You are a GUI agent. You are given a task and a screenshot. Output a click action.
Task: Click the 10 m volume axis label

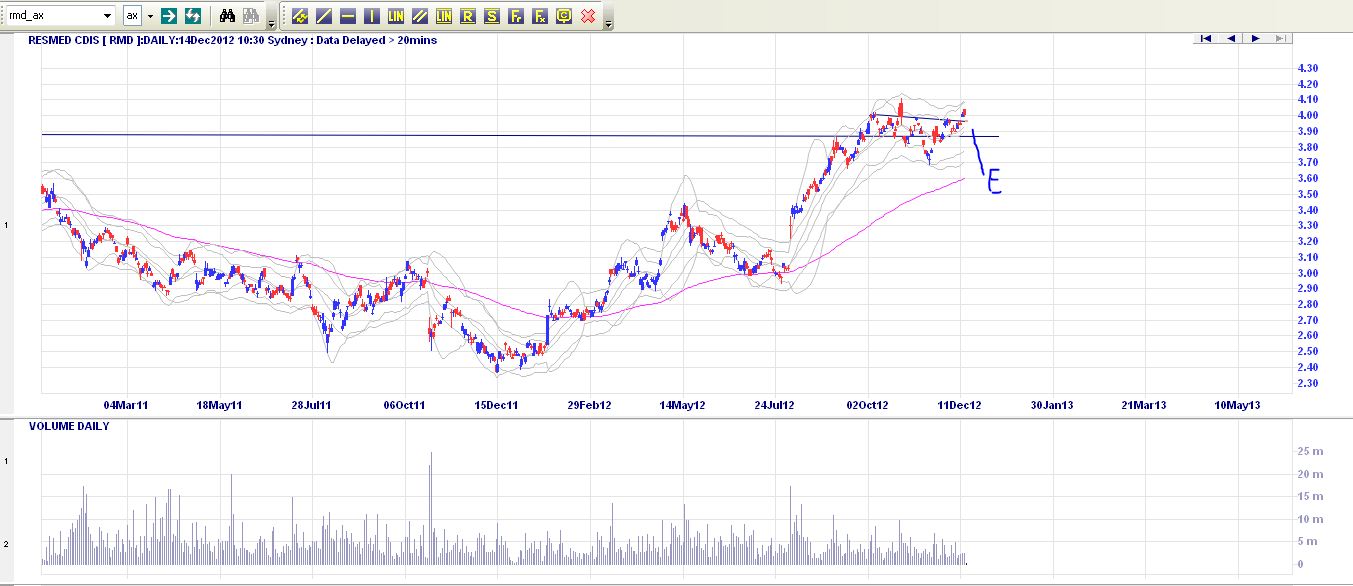click(x=1309, y=519)
